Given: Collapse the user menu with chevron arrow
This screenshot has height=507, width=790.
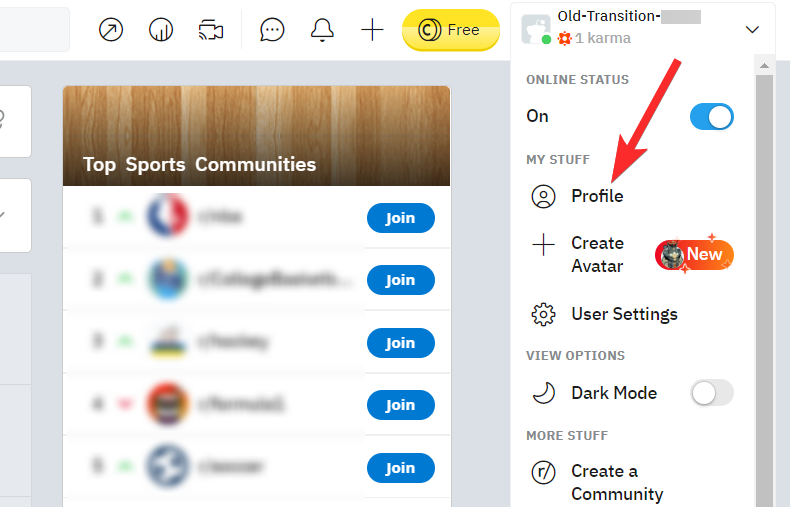Looking at the screenshot, I should pyautogui.click(x=752, y=30).
